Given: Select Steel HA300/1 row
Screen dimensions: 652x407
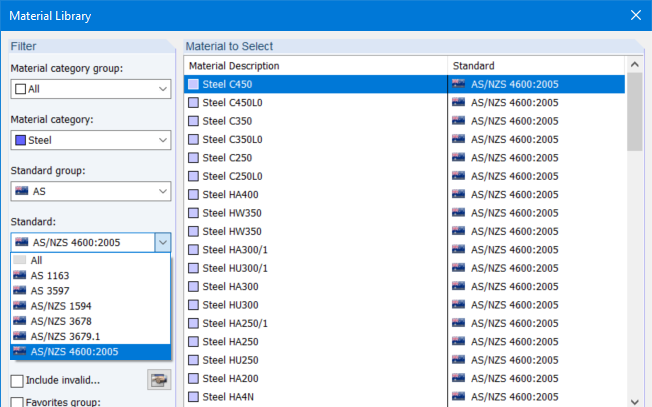Looking at the screenshot, I should point(404,249).
